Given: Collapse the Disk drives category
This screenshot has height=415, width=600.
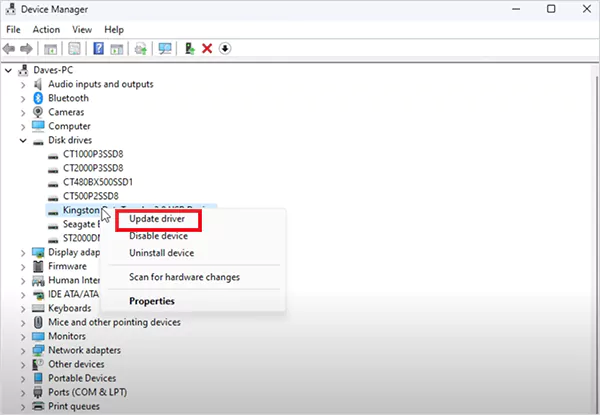Looking at the screenshot, I should point(23,140).
